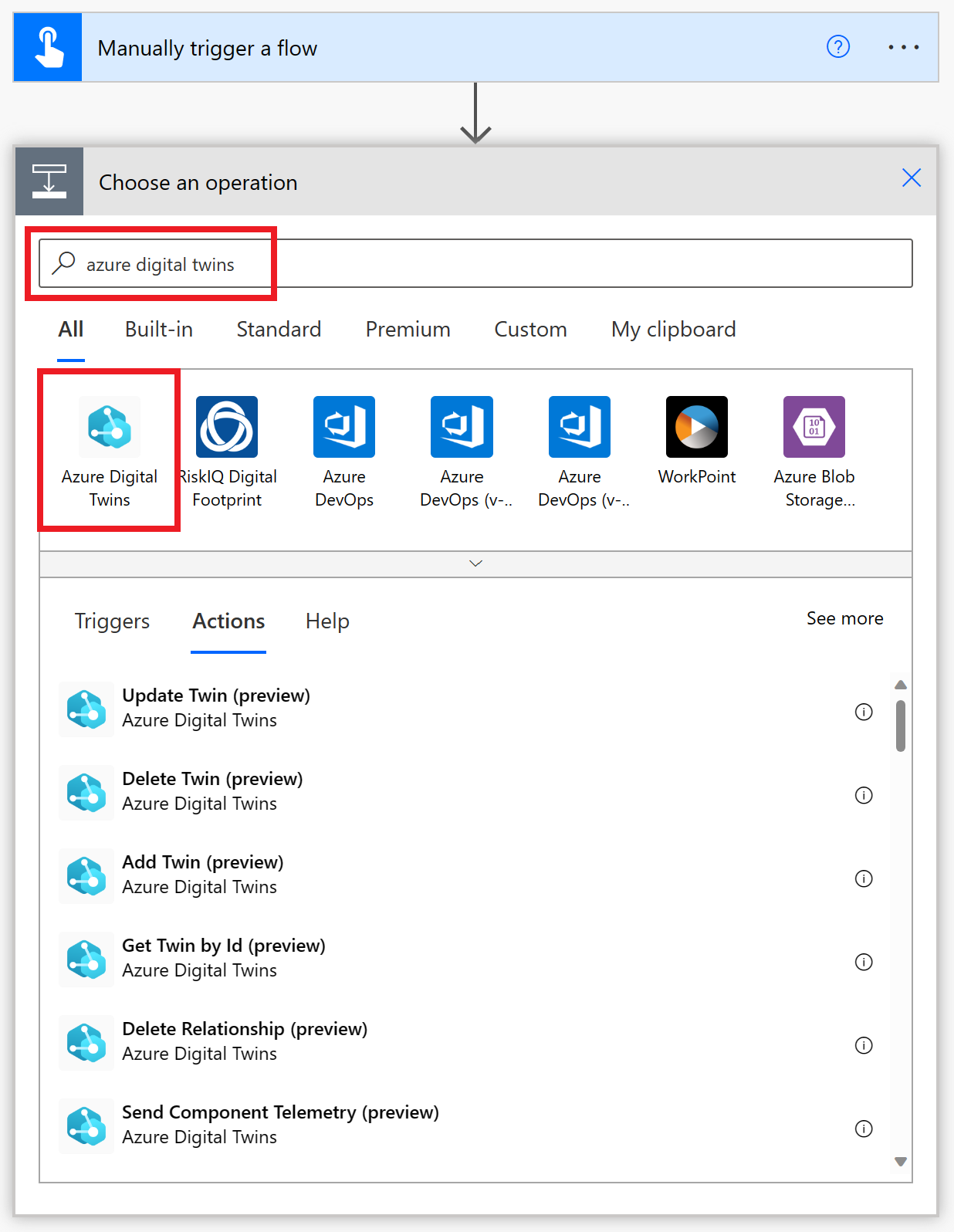Screen dimensions: 954x1232
Task: Select the Azure Blob Storage connector
Action: 814,452
